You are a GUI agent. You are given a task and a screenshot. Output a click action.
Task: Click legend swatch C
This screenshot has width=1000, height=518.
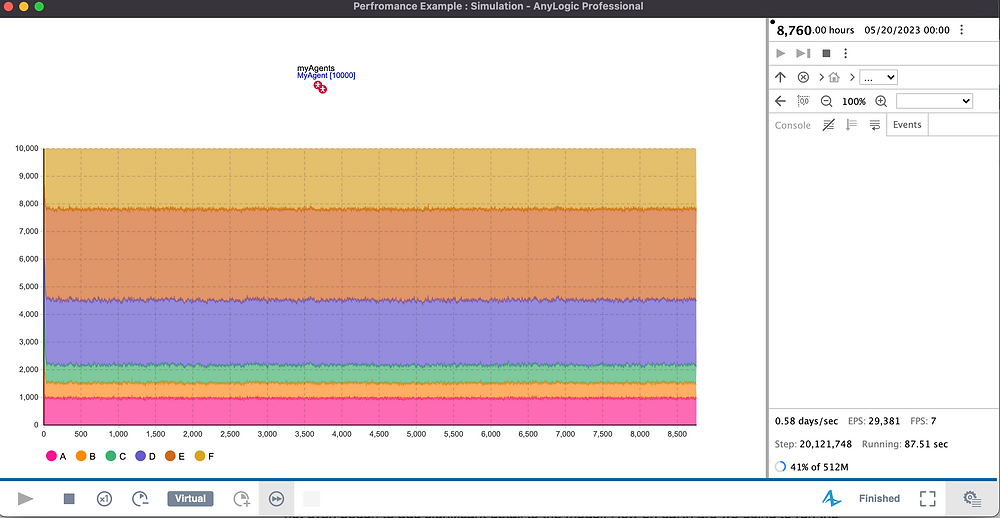[x=110, y=456]
